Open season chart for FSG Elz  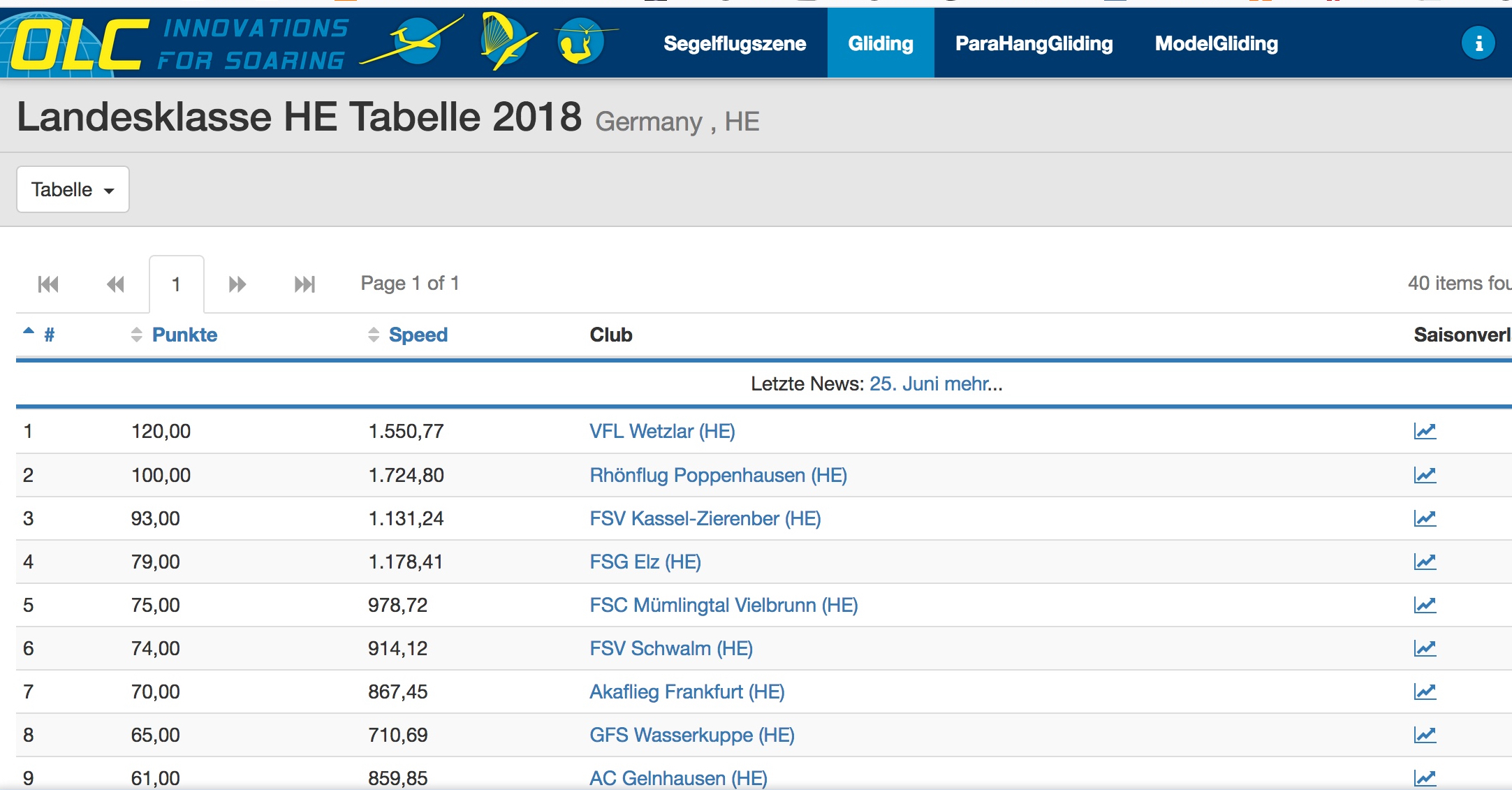click(x=1425, y=562)
